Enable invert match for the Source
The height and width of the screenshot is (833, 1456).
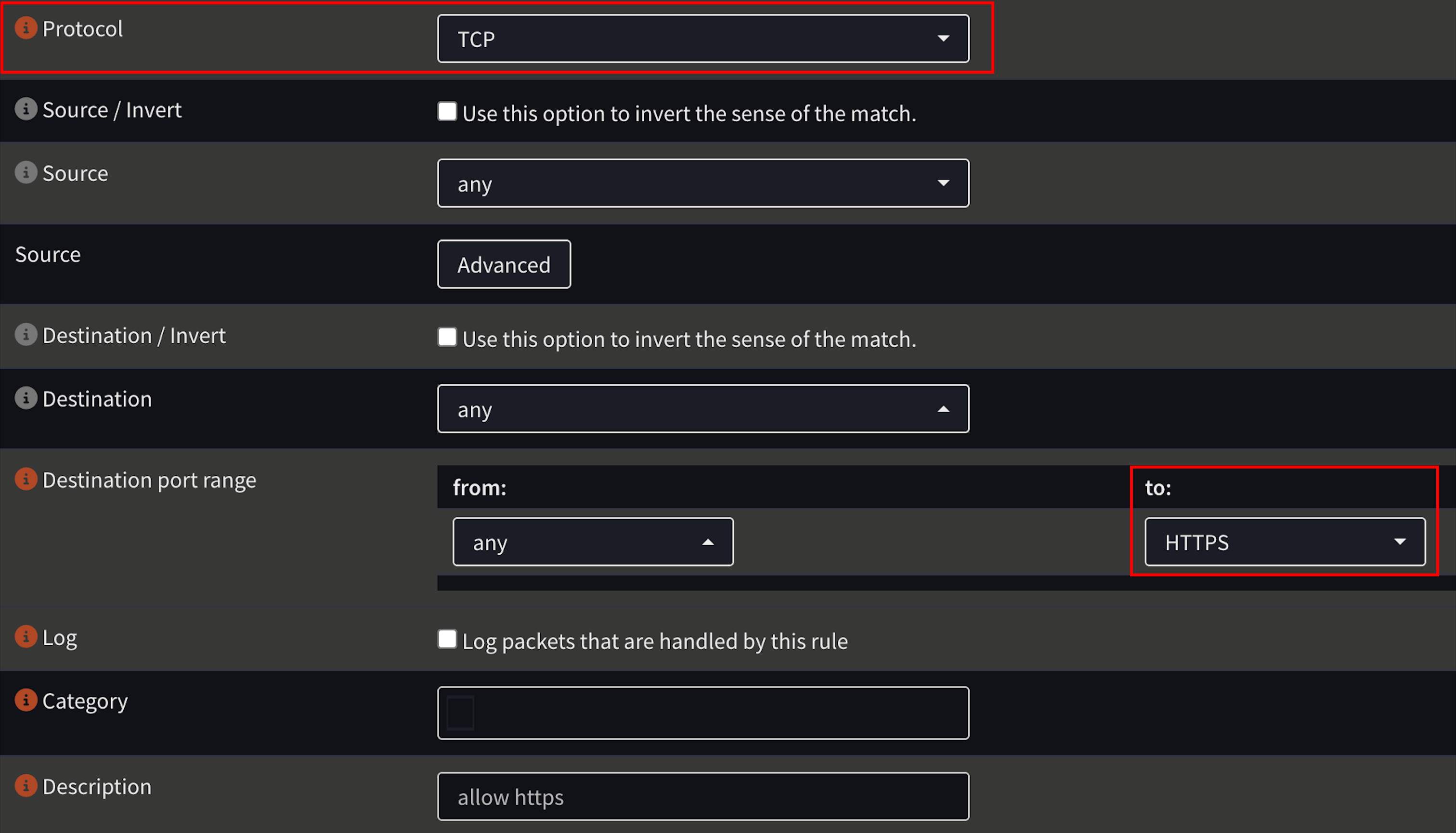point(447,112)
